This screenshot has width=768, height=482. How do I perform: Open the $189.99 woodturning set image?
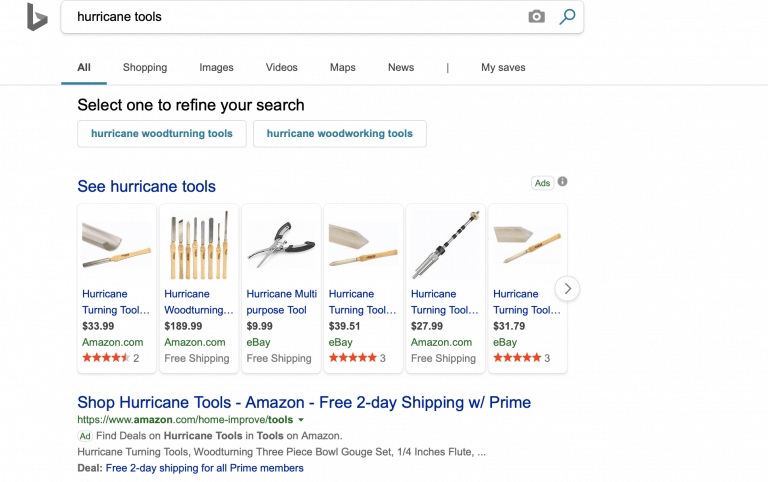(x=199, y=246)
